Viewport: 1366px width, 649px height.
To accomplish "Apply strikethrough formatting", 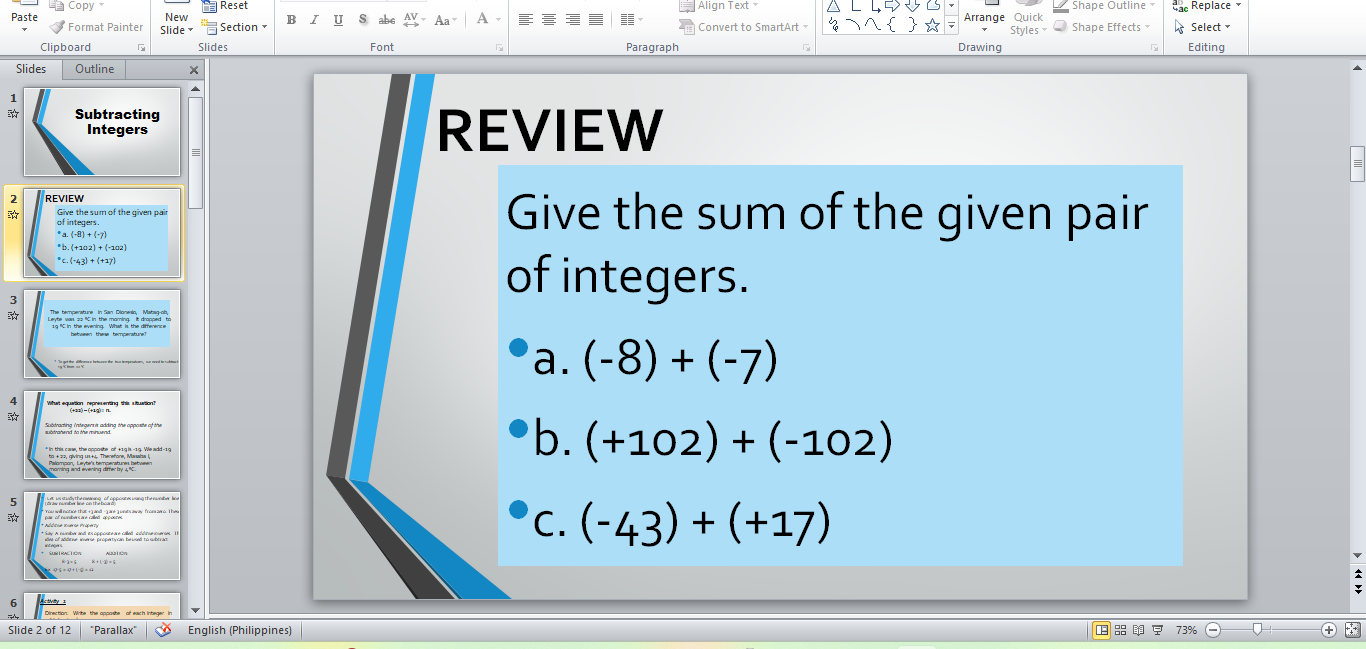I will pos(387,20).
